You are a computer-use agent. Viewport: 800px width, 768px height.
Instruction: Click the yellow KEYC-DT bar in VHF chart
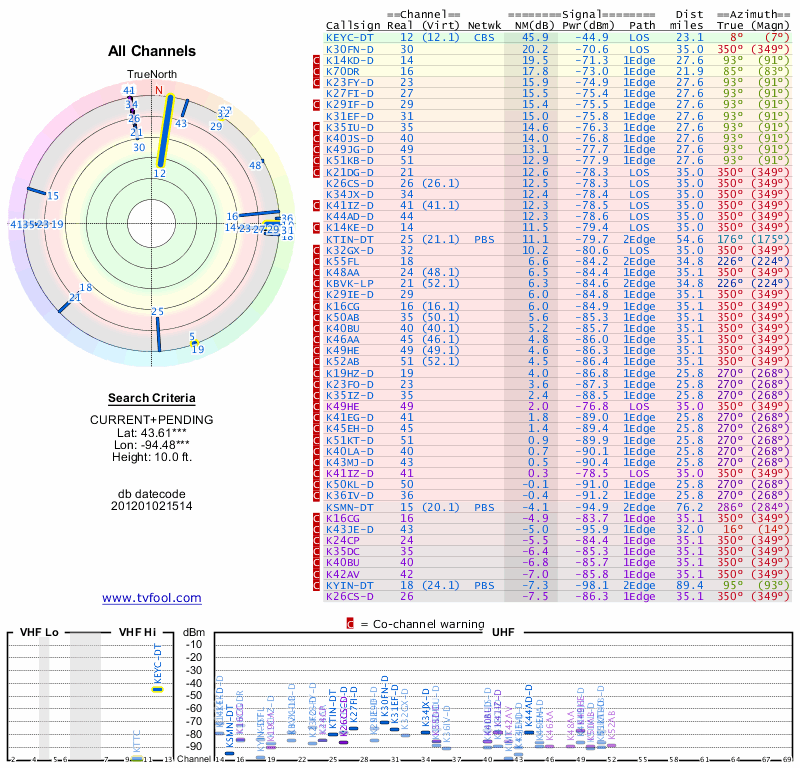[157, 688]
